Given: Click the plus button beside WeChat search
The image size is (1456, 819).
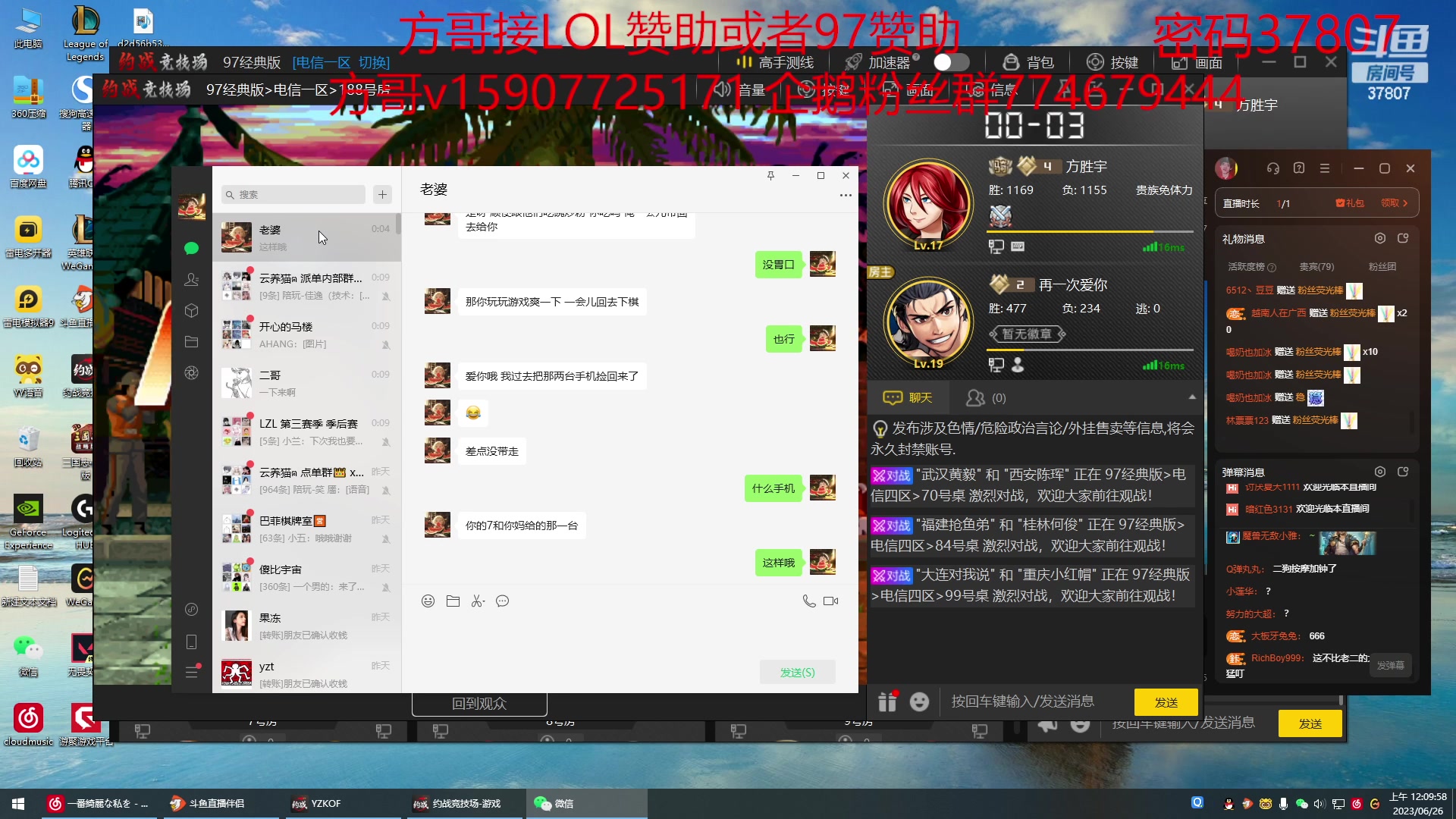Looking at the screenshot, I should [x=382, y=195].
